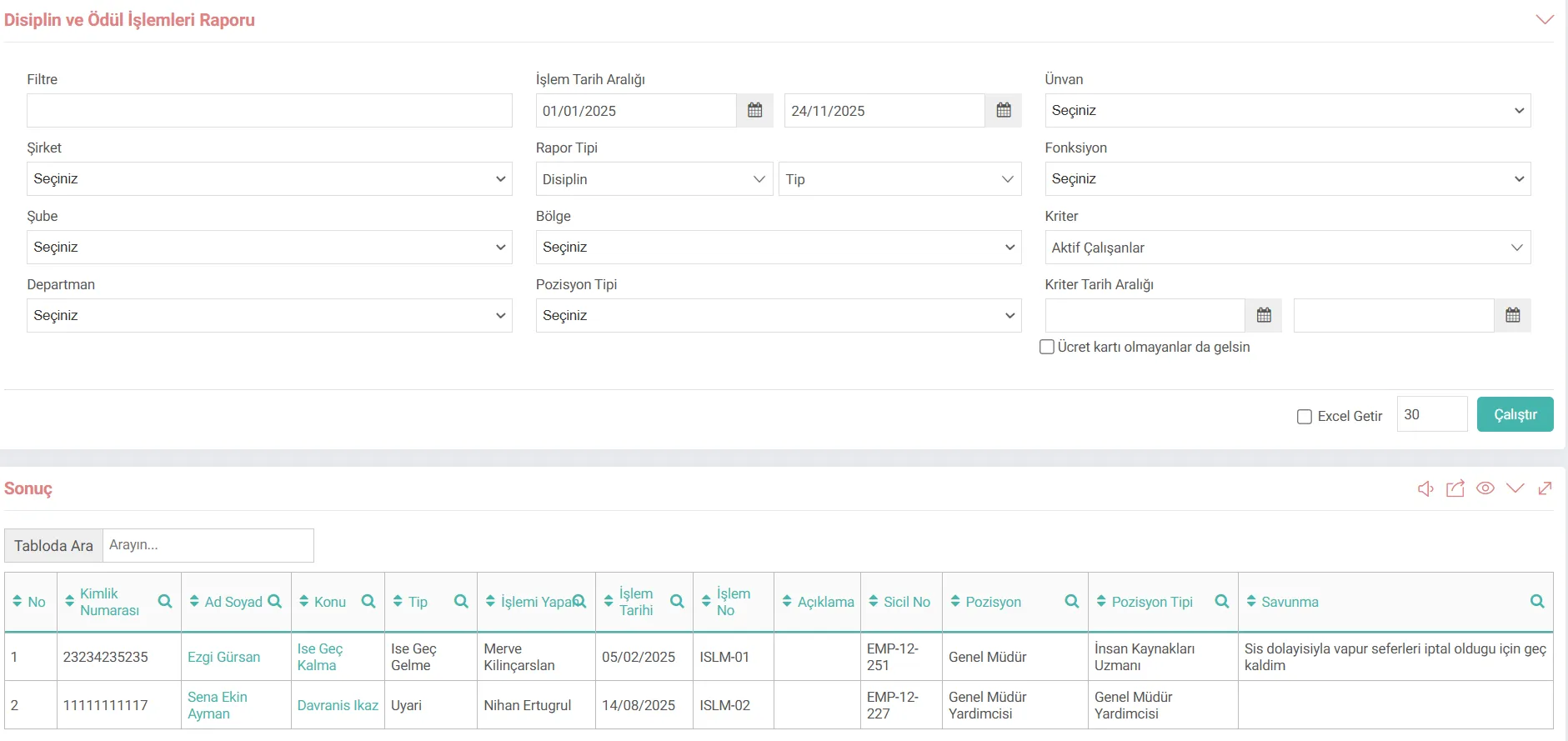The height and width of the screenshot is (741, 1568).
Task: Open Rapor Tipi Disiplin dropdown
Action: (x=654, y=179)
